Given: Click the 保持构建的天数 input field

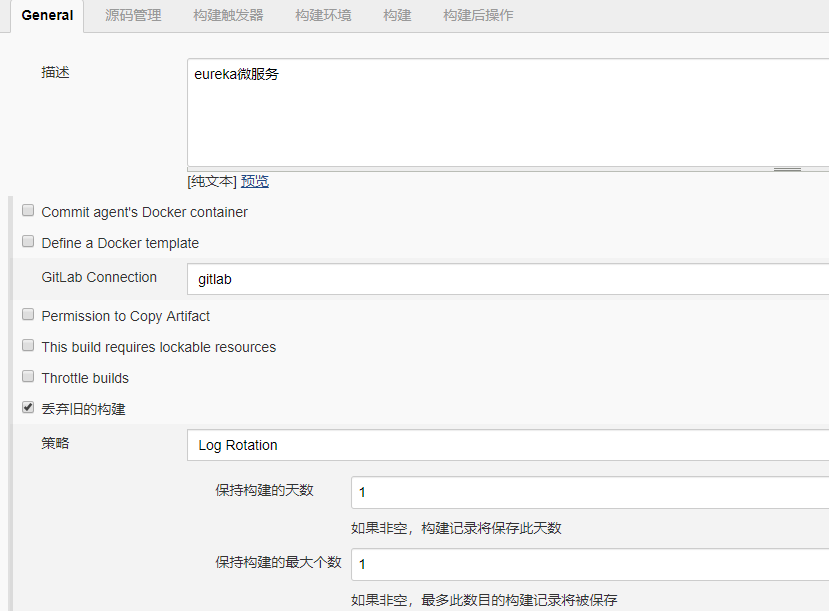Looking at the screenshot, I should click(590, 492).
